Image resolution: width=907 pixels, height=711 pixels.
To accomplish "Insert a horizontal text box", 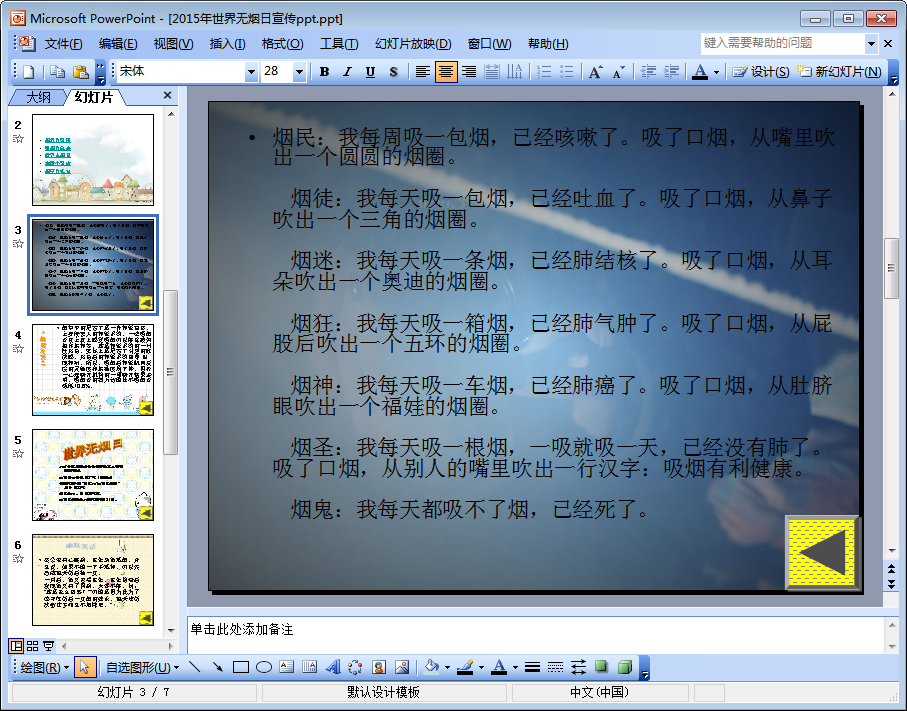I will tap(287, 668).
